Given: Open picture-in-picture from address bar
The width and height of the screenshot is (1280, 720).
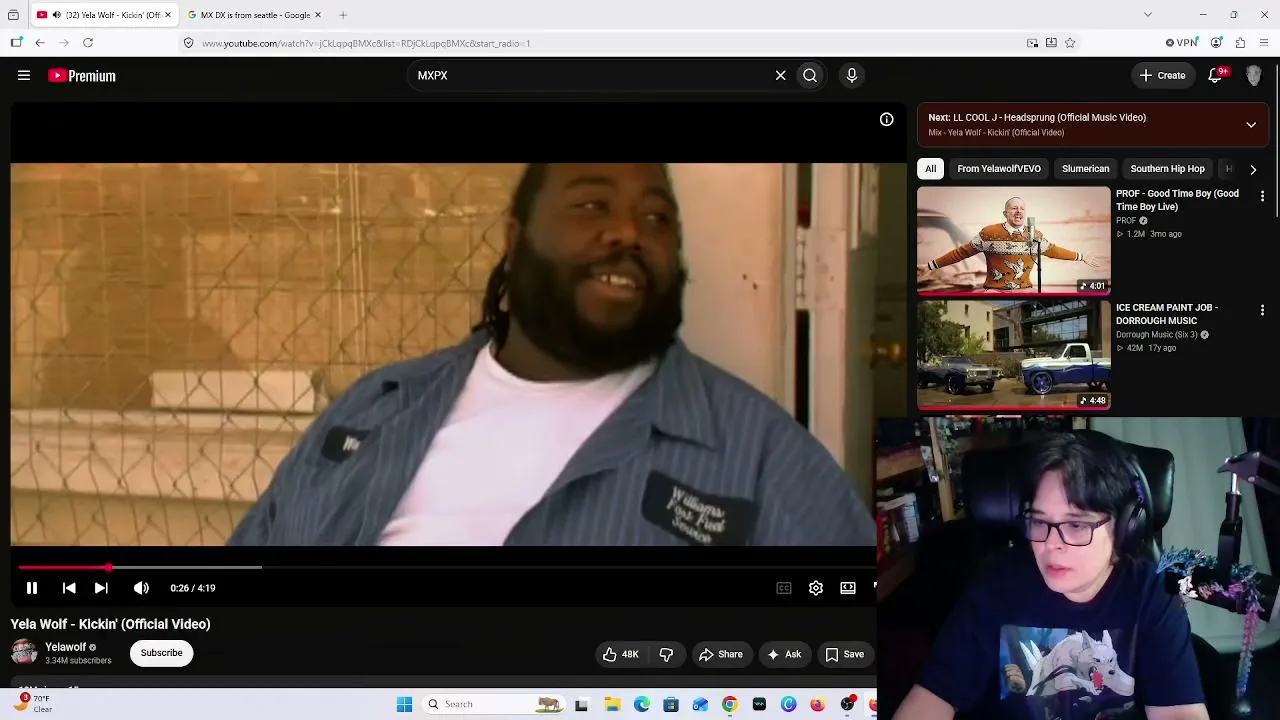Looking at the screenshot, I should point(1032,43).
